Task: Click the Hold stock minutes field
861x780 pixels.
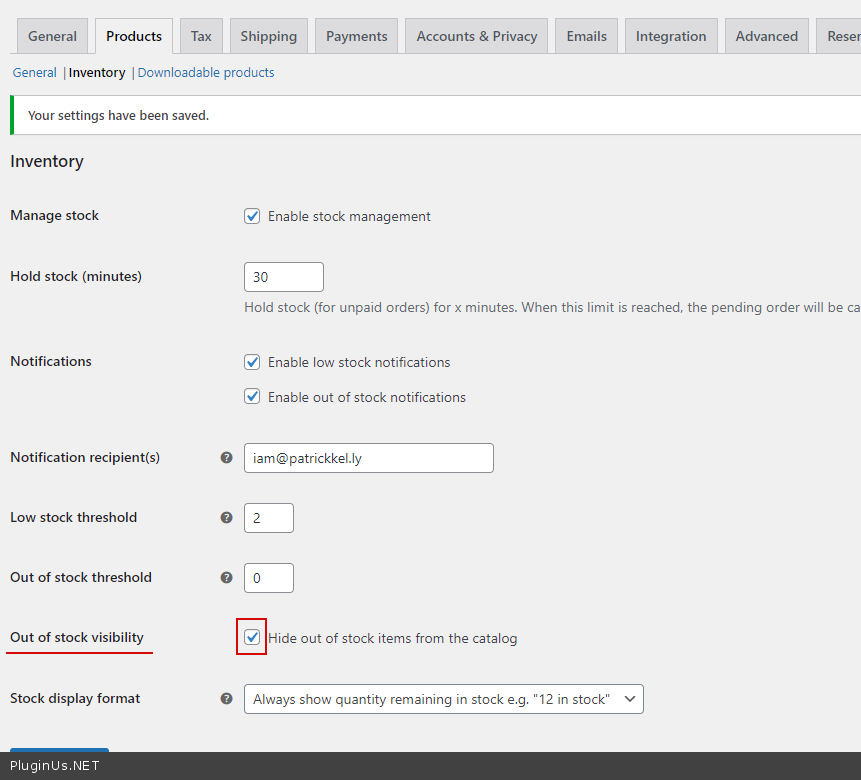Action: pos(283,277)
